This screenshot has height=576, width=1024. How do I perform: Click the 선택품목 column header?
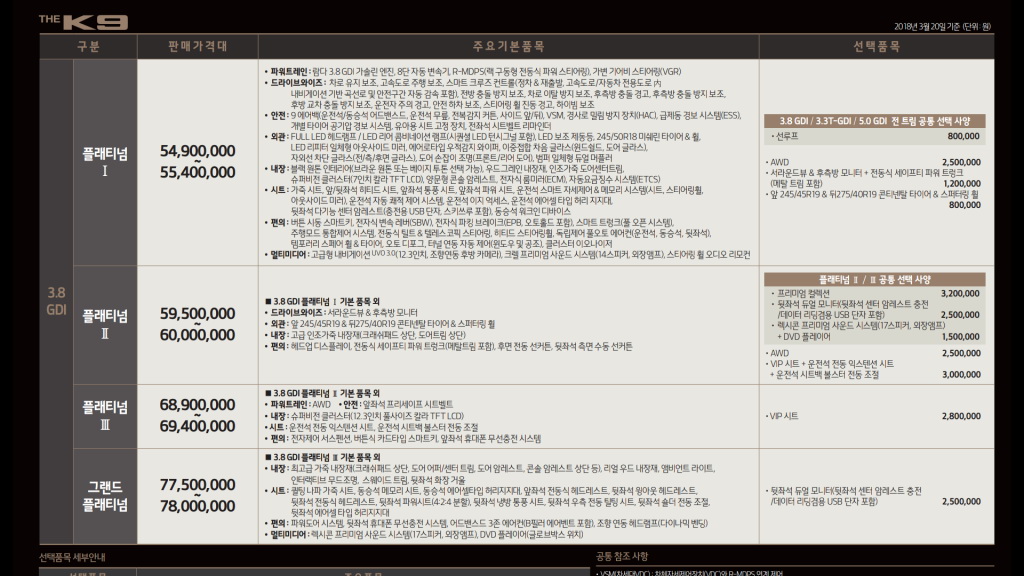coord(876,46)
